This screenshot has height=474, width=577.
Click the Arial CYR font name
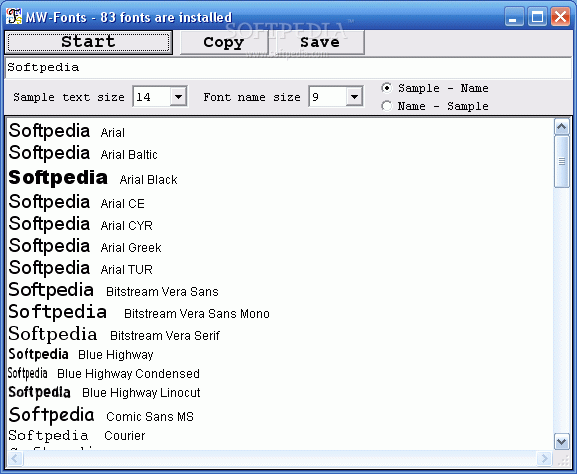[127, 225]
